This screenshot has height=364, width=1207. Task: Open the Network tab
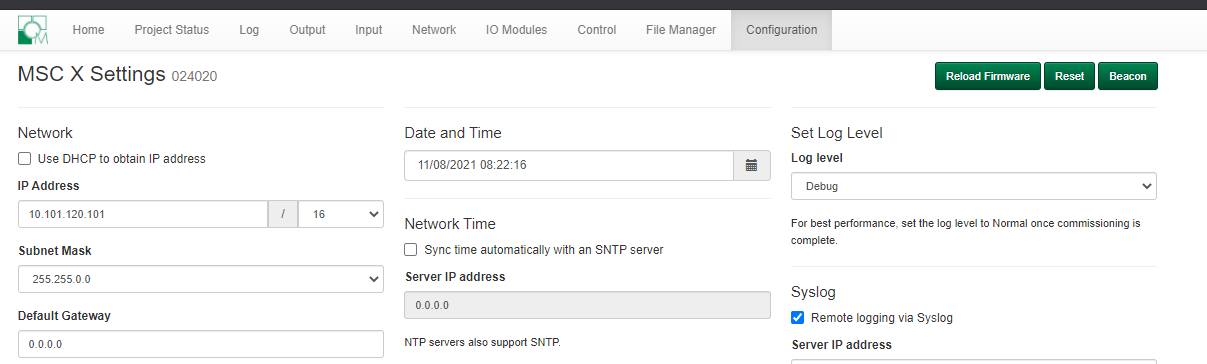[x=434, y=30]
